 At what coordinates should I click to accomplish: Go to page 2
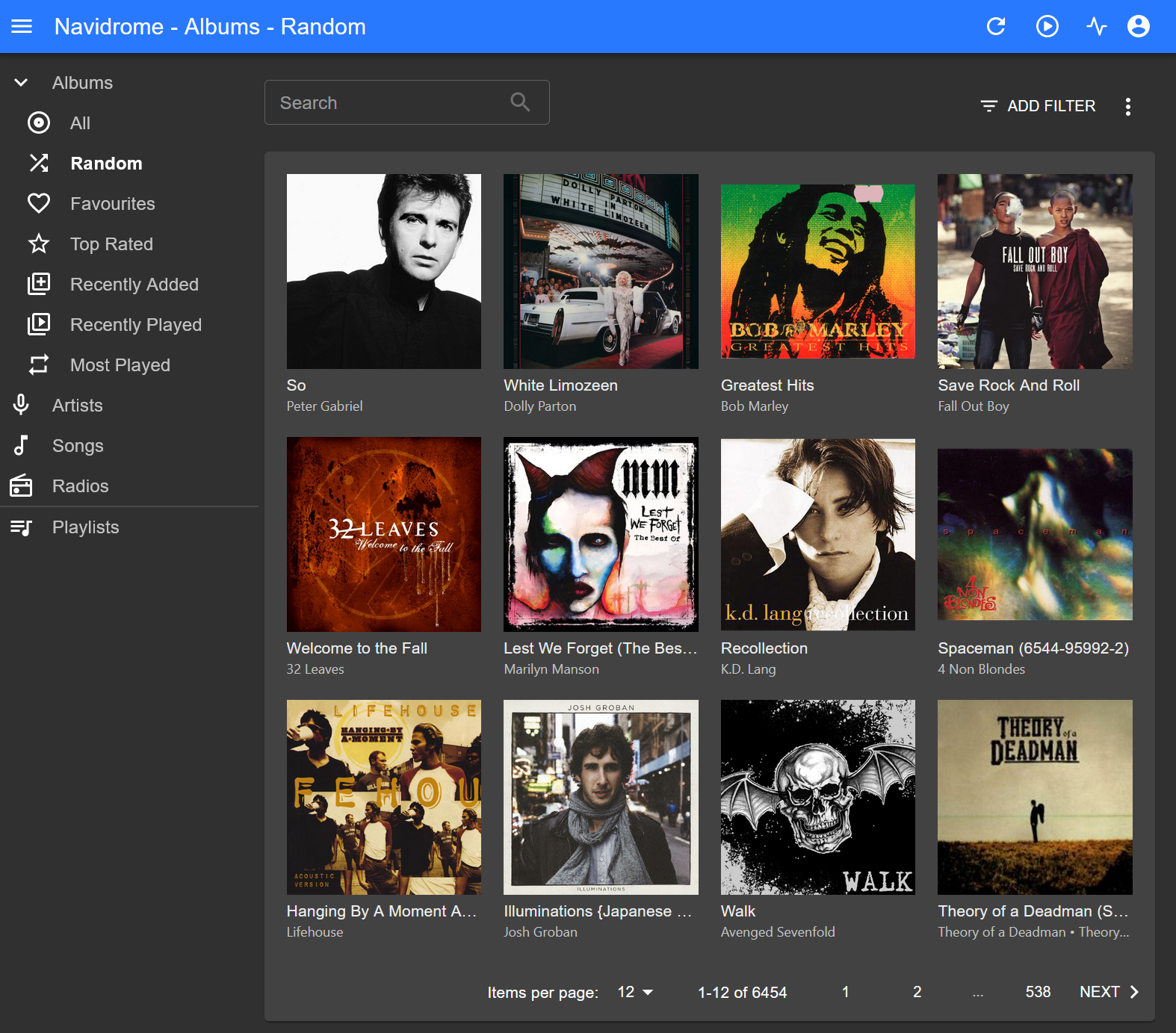pos(917,992)
